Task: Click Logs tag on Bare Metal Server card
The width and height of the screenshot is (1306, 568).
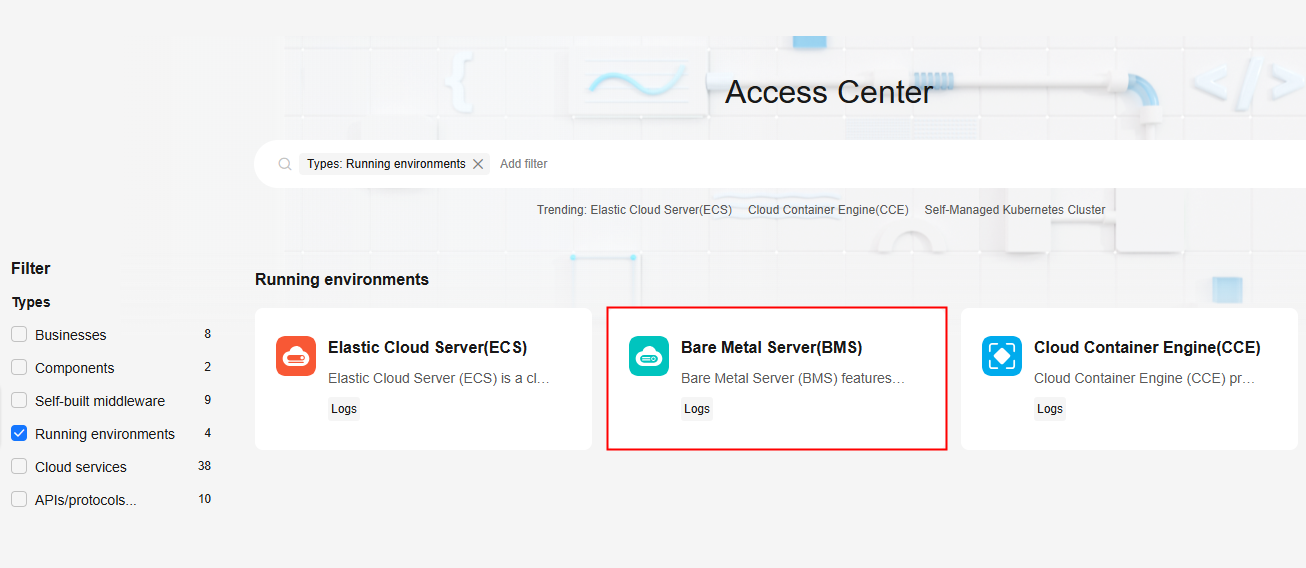Action: [697, 409]
